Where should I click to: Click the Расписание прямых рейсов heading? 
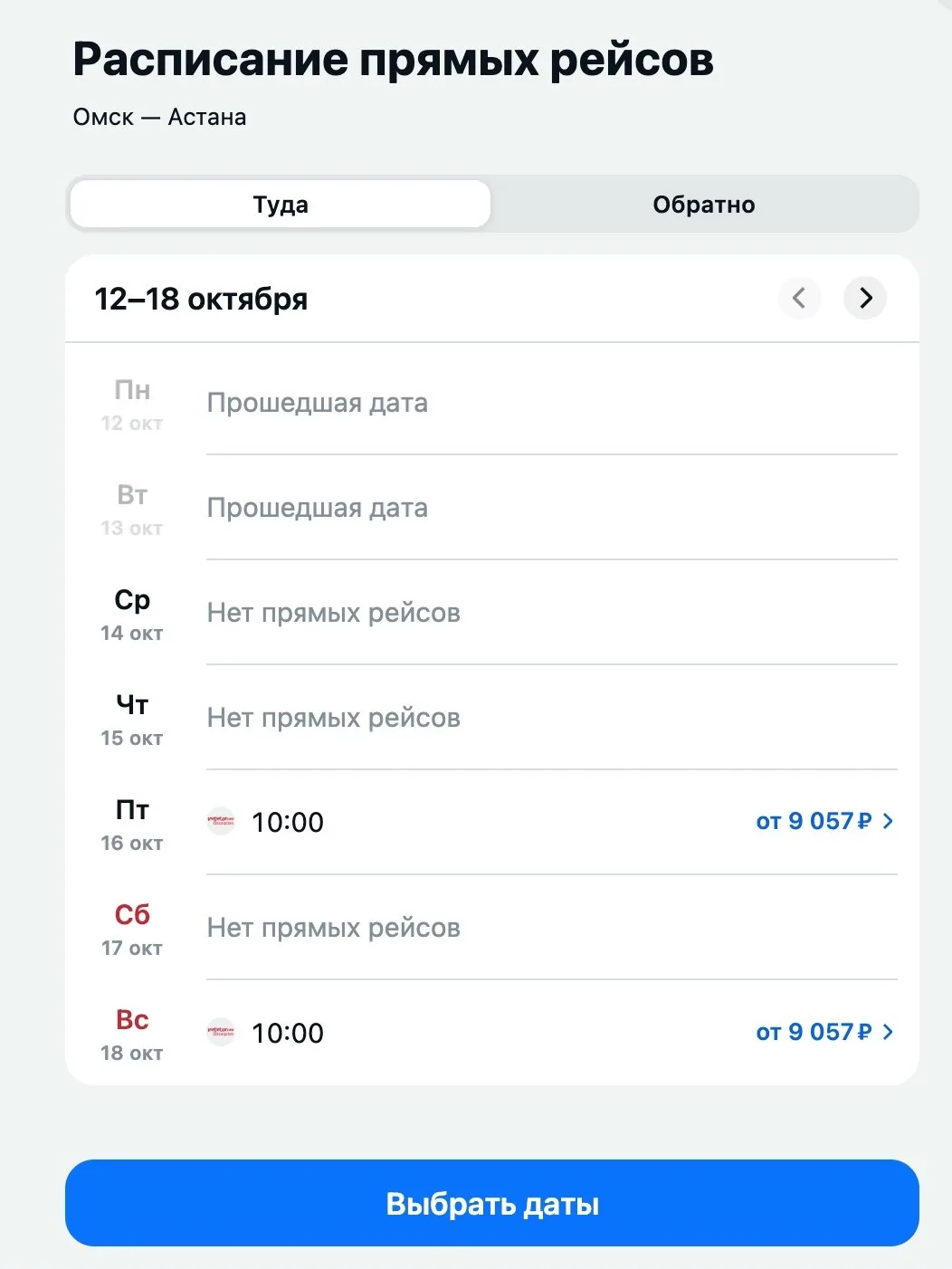(393, 60)
